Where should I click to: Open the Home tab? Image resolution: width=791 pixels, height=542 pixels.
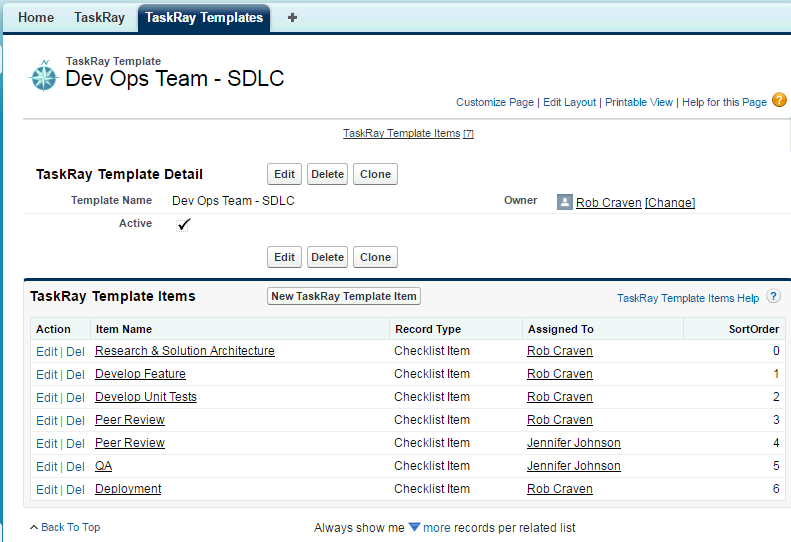[x=36, y=18]
